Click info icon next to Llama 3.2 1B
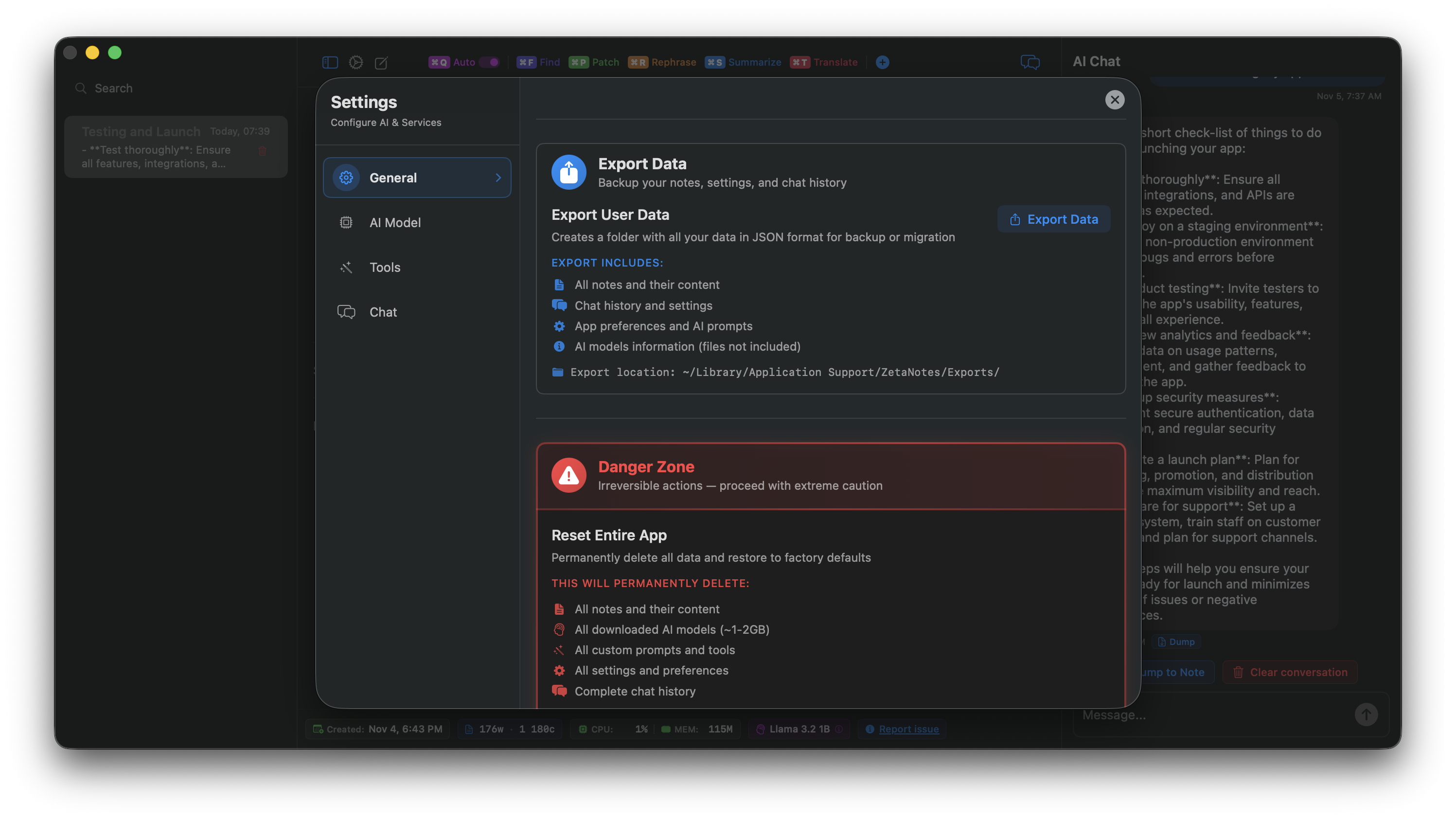1456x821 pixels. 839,729
